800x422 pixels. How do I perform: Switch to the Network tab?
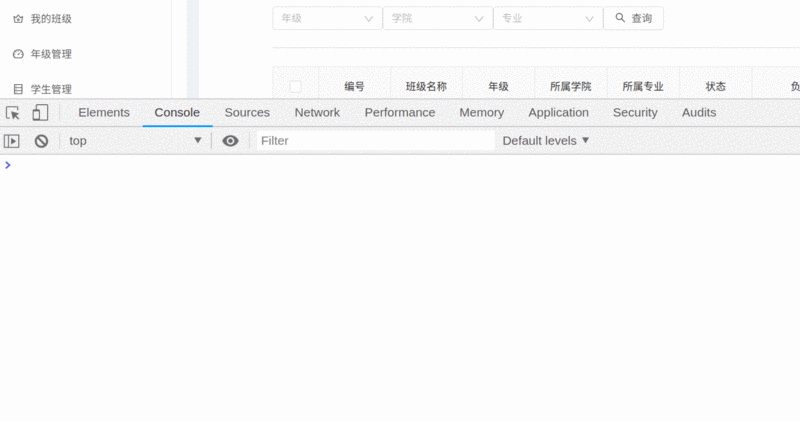tap(317, 113)
